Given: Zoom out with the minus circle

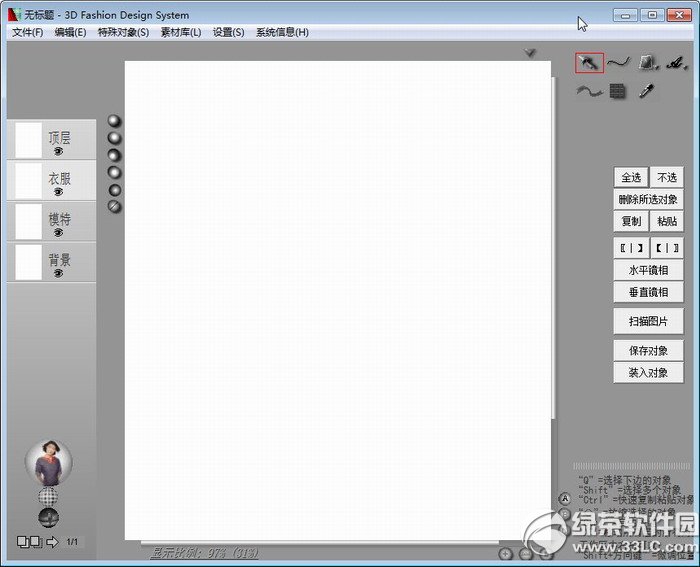Looking at the screenshot, I should coord(526,554).
